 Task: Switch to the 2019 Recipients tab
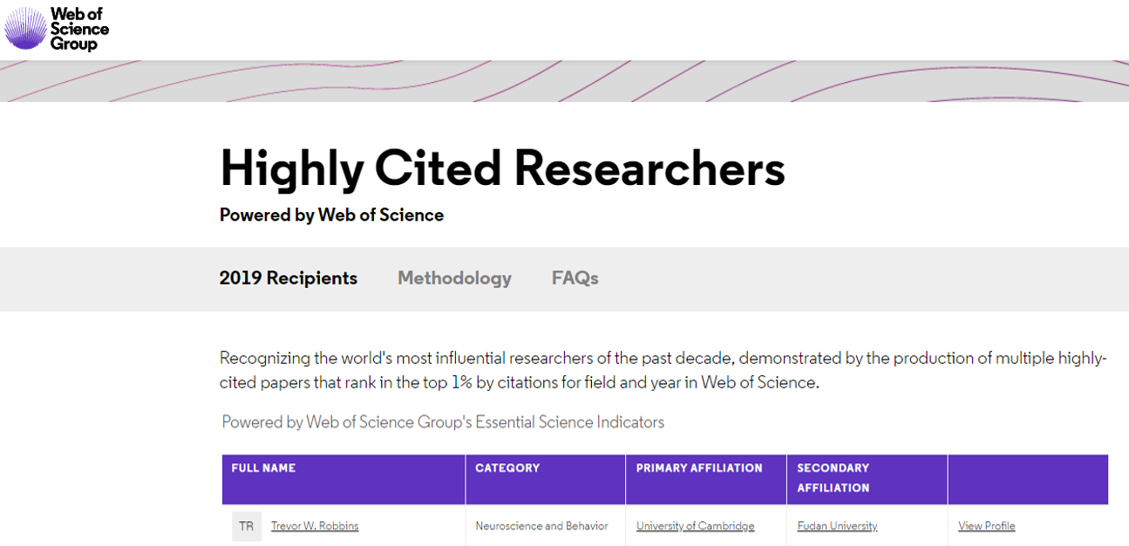(x=288, y=278)
